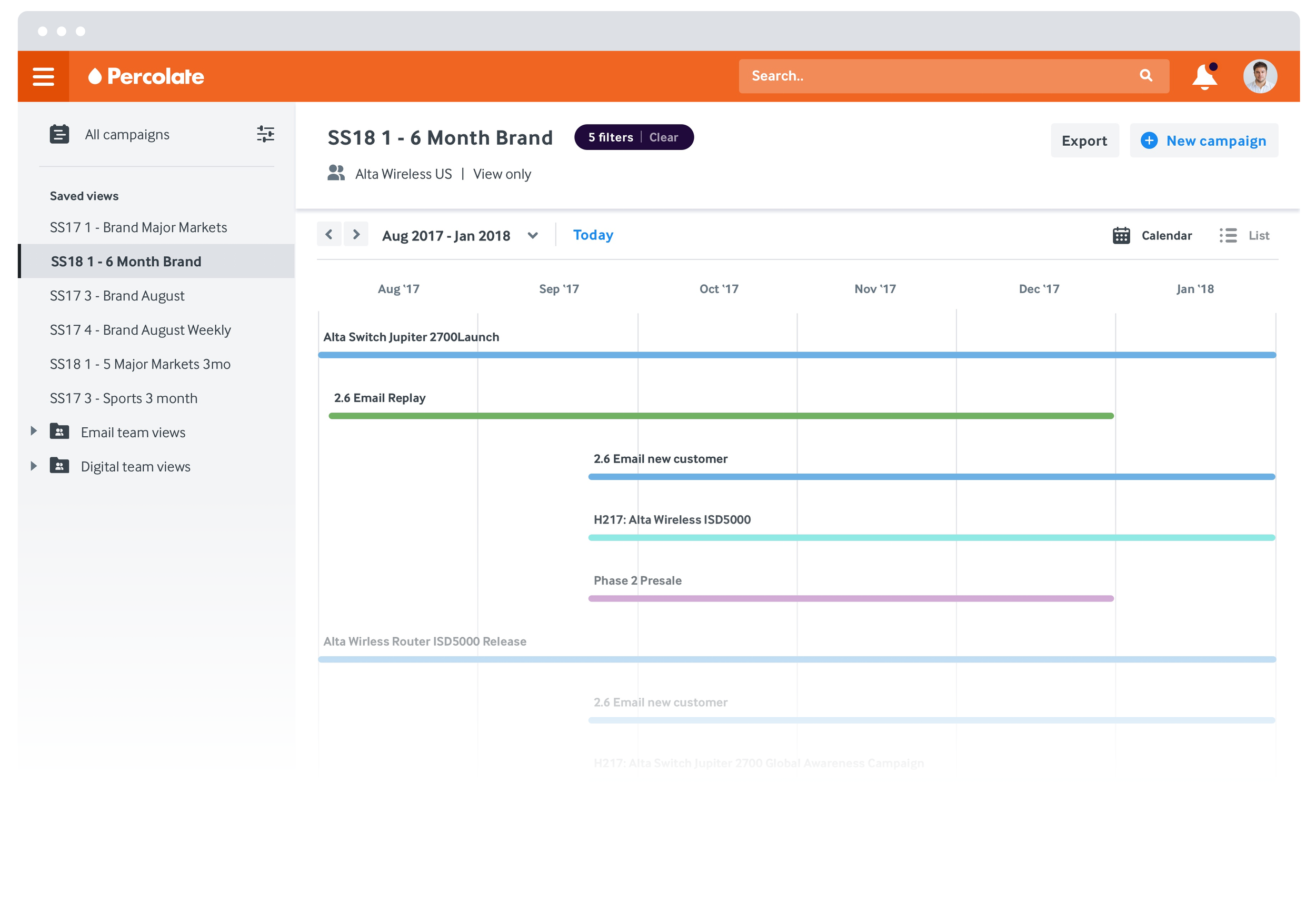Click the Jan '18 month header
Screen dimensions: 1316x903
(x=1195, y=289)
